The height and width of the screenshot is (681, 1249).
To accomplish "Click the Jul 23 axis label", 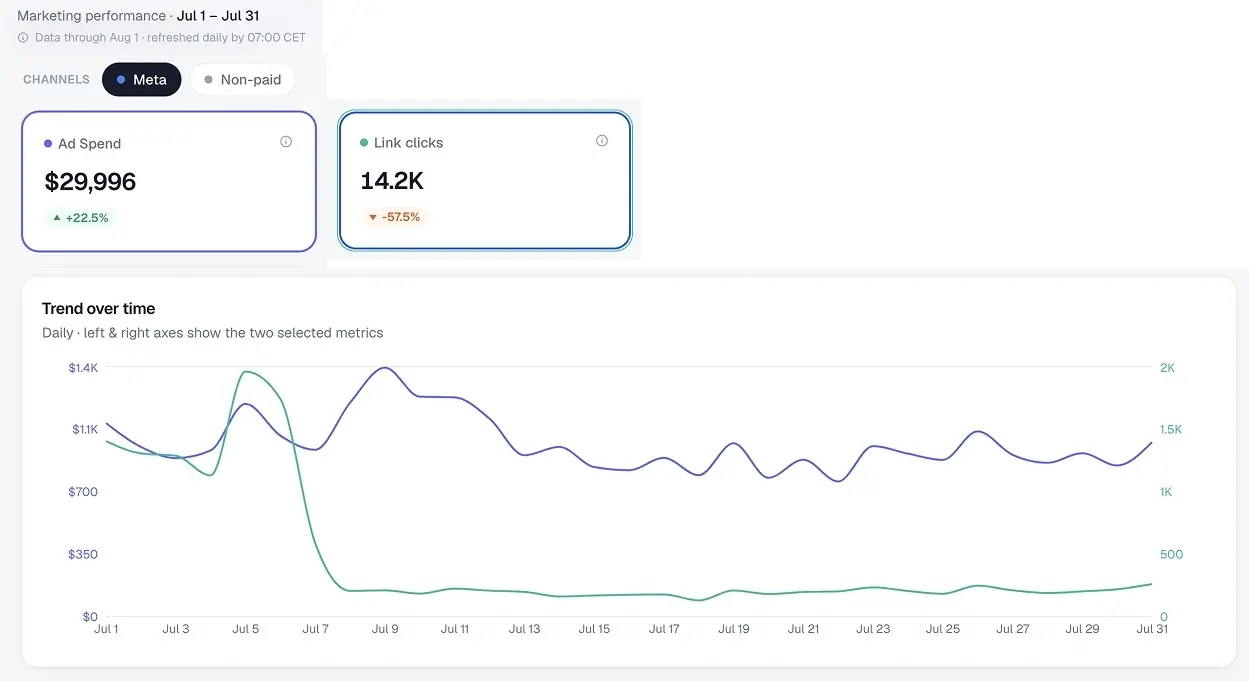I will (x=873, y=629).
